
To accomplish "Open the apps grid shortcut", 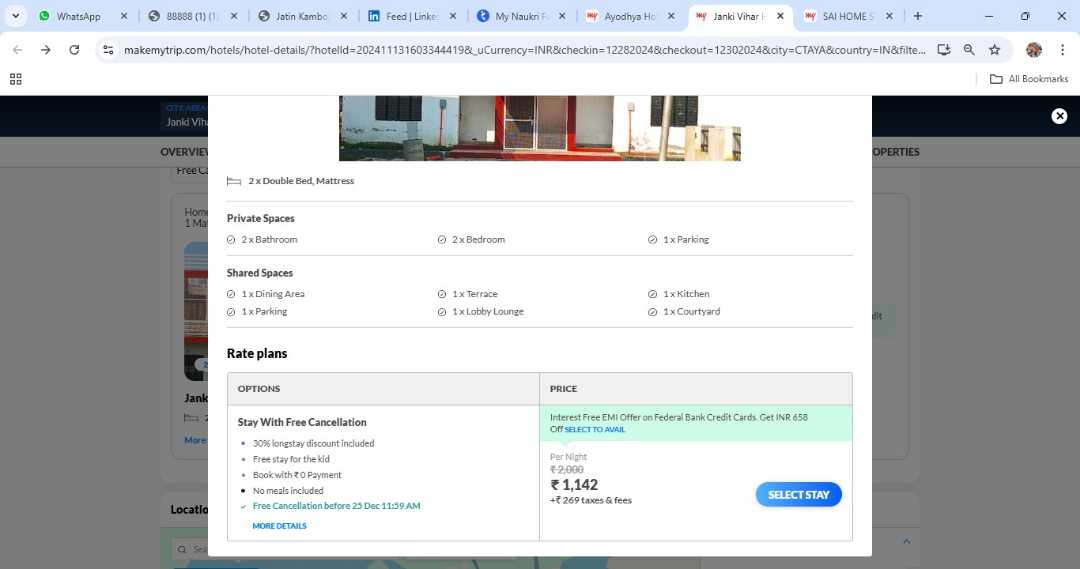I will click(15, 79).
